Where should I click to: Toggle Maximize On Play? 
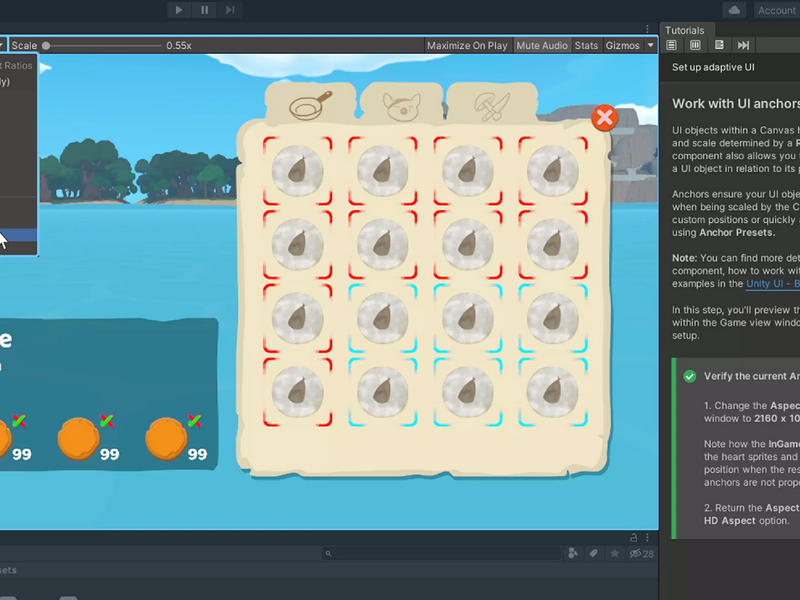[x=467, y=45]
